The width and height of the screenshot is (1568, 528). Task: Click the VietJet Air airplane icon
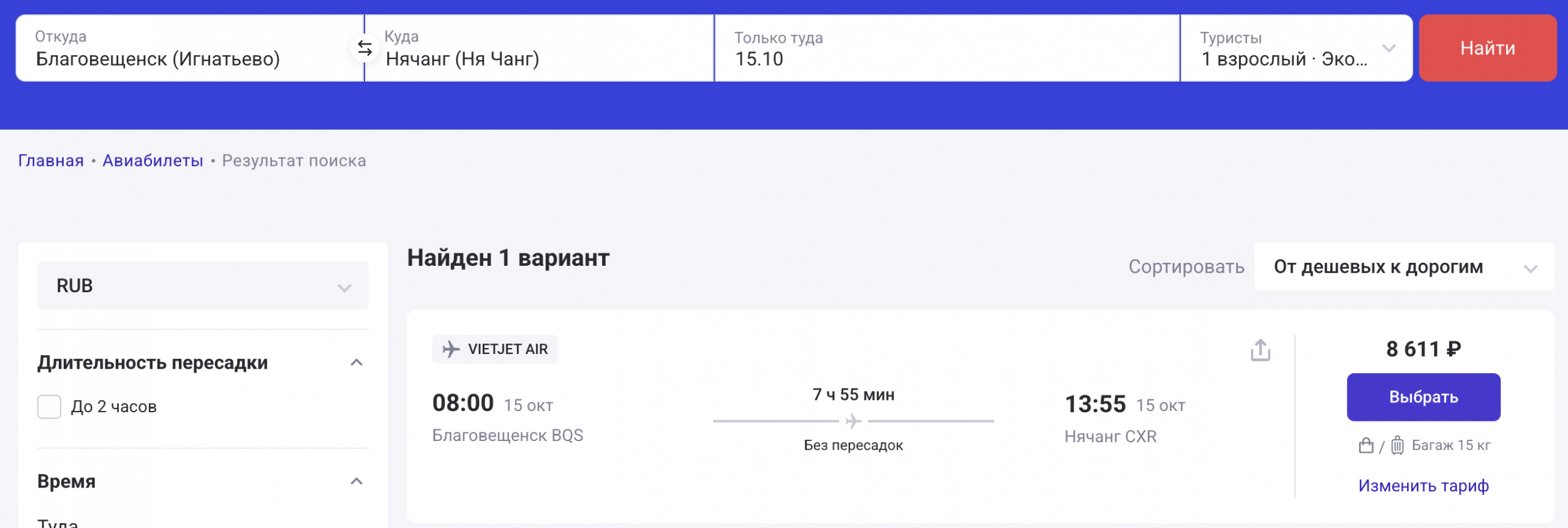(451, 349)
